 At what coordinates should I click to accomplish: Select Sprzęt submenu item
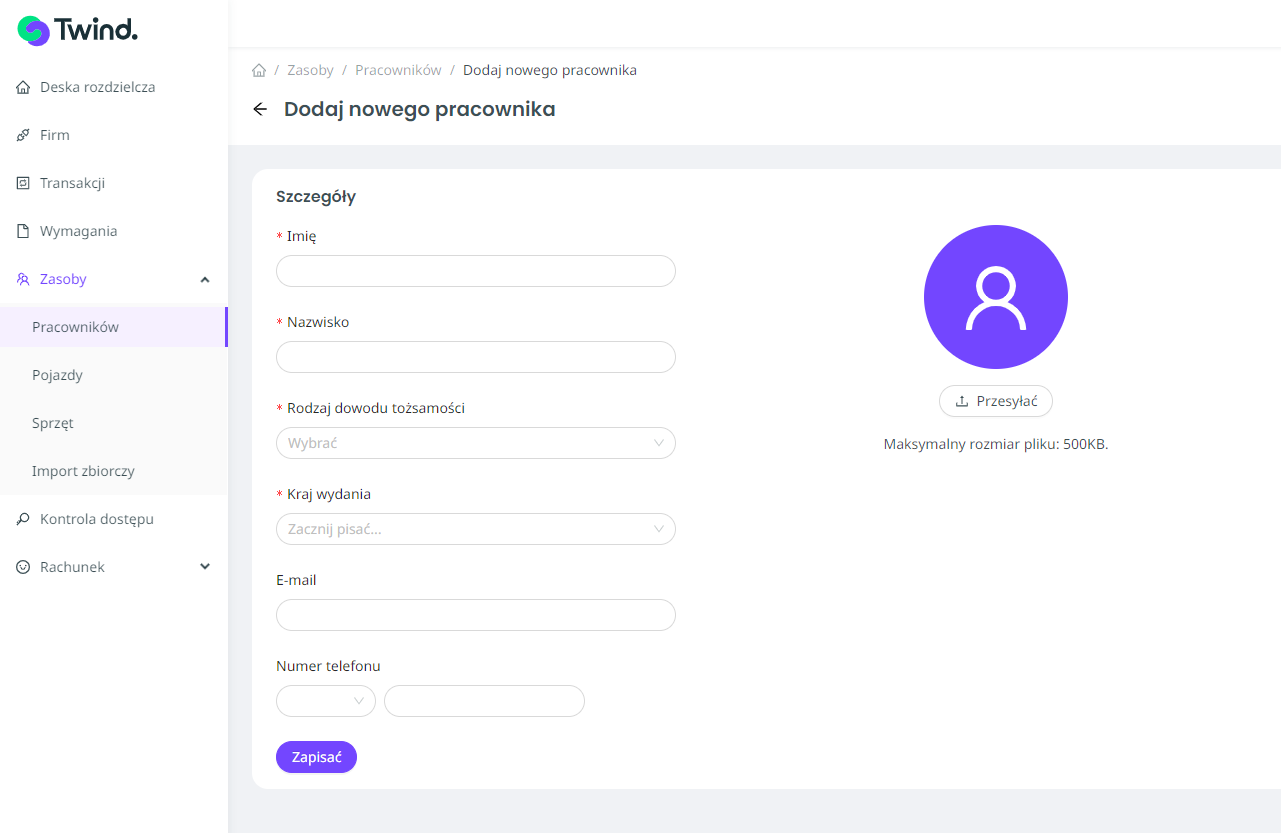[x=114, y=423]
